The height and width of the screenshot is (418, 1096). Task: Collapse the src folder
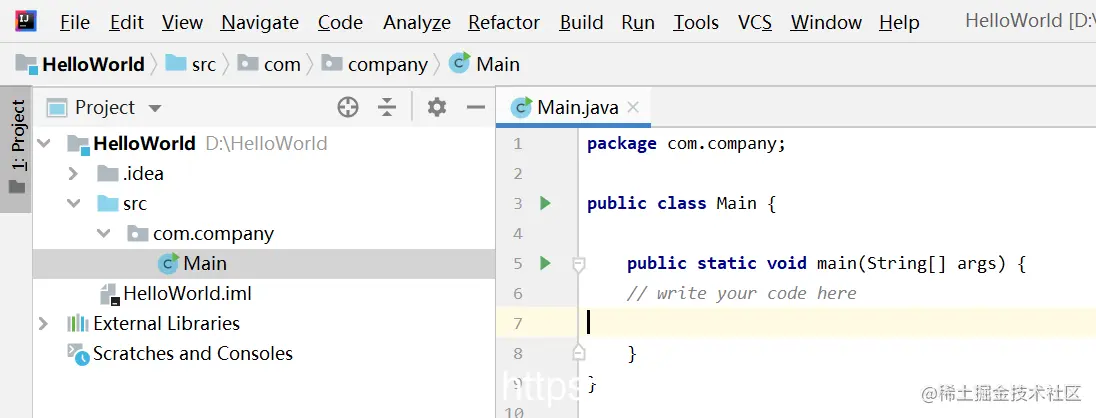pos(73,203)
